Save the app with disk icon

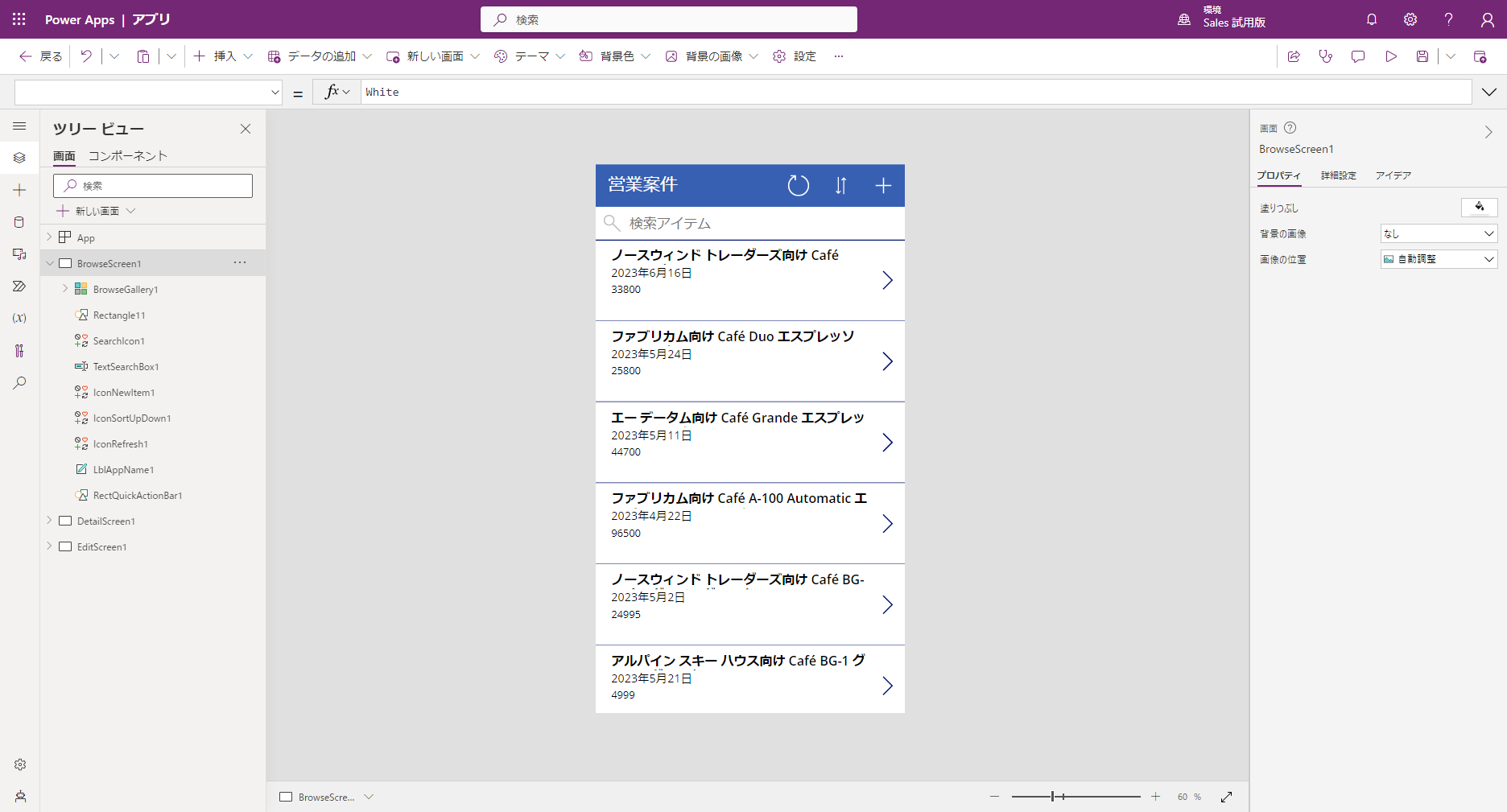(1422, 56)
